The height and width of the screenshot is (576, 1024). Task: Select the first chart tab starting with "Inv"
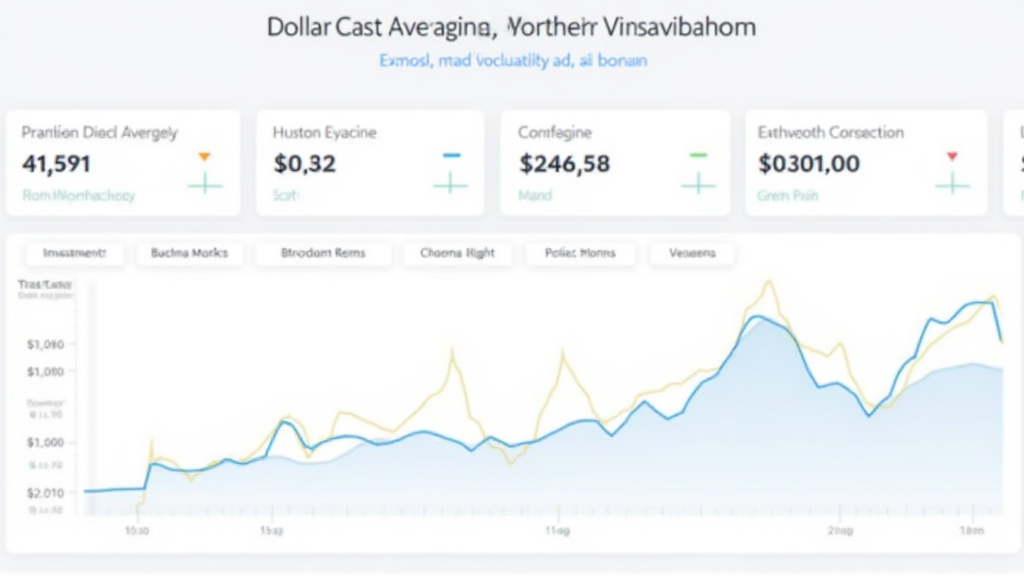point(75,253)
